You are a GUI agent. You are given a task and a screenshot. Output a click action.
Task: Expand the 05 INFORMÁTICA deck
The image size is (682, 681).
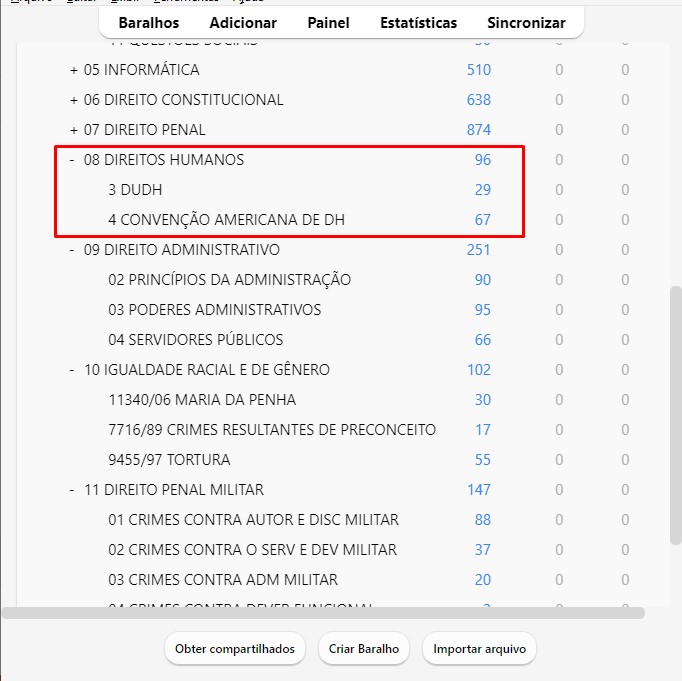pos(74,70)
